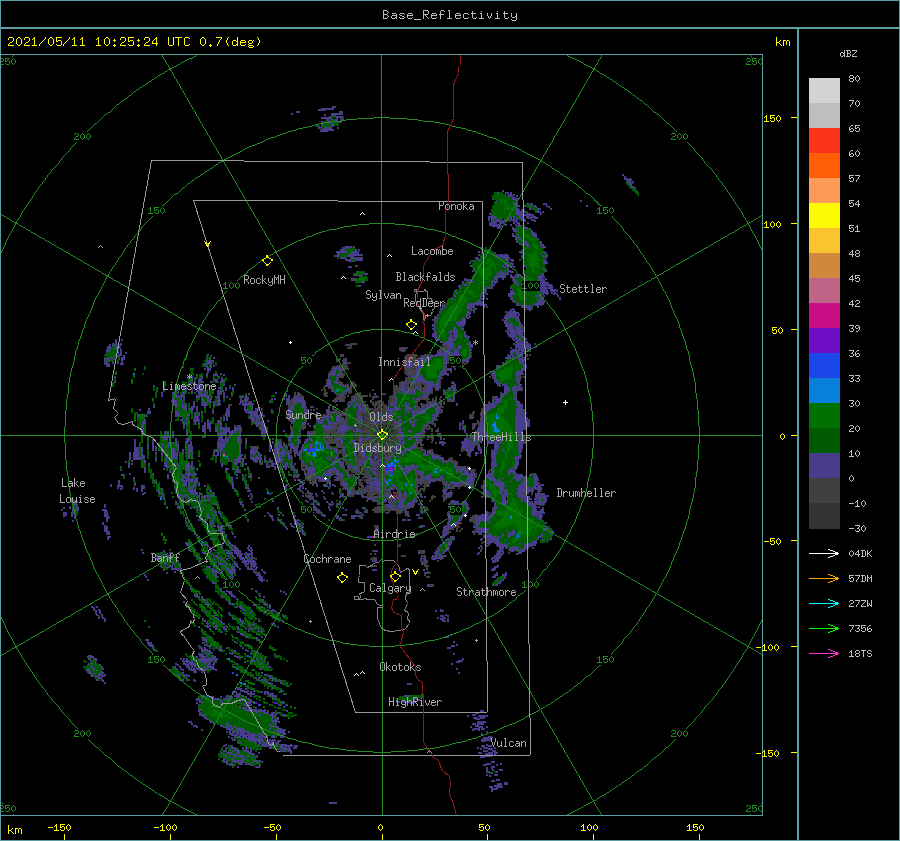The image size is (900, 841).
Task: Click the Drumheller label
Action: (x=586, y=493)
